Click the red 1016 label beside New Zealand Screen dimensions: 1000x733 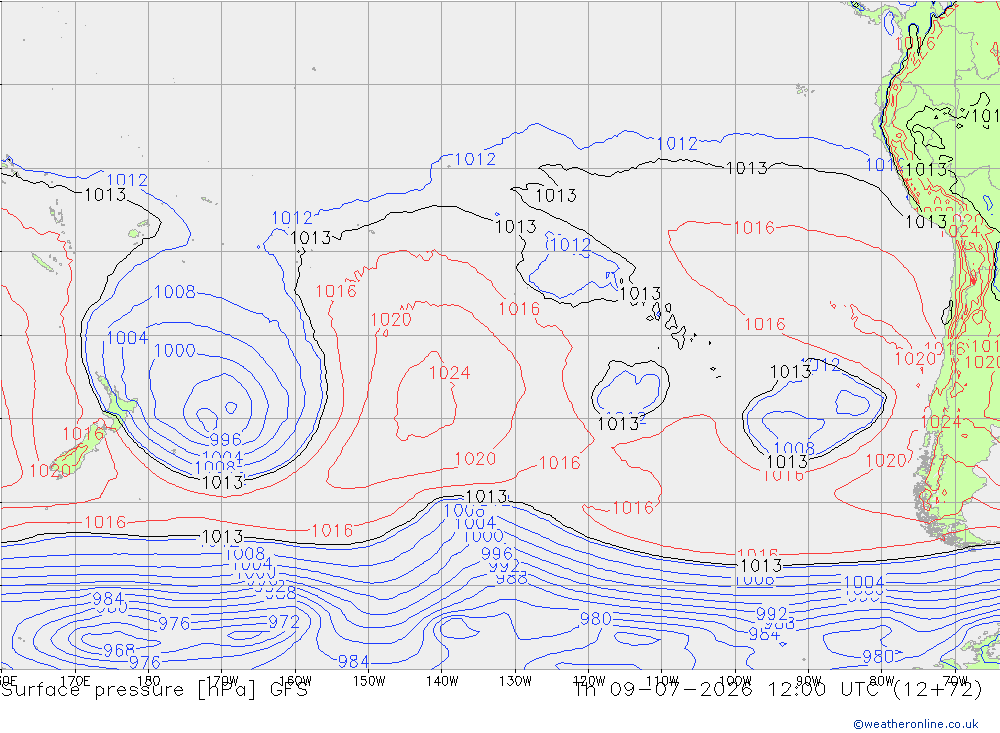click(x=83, y=434)
